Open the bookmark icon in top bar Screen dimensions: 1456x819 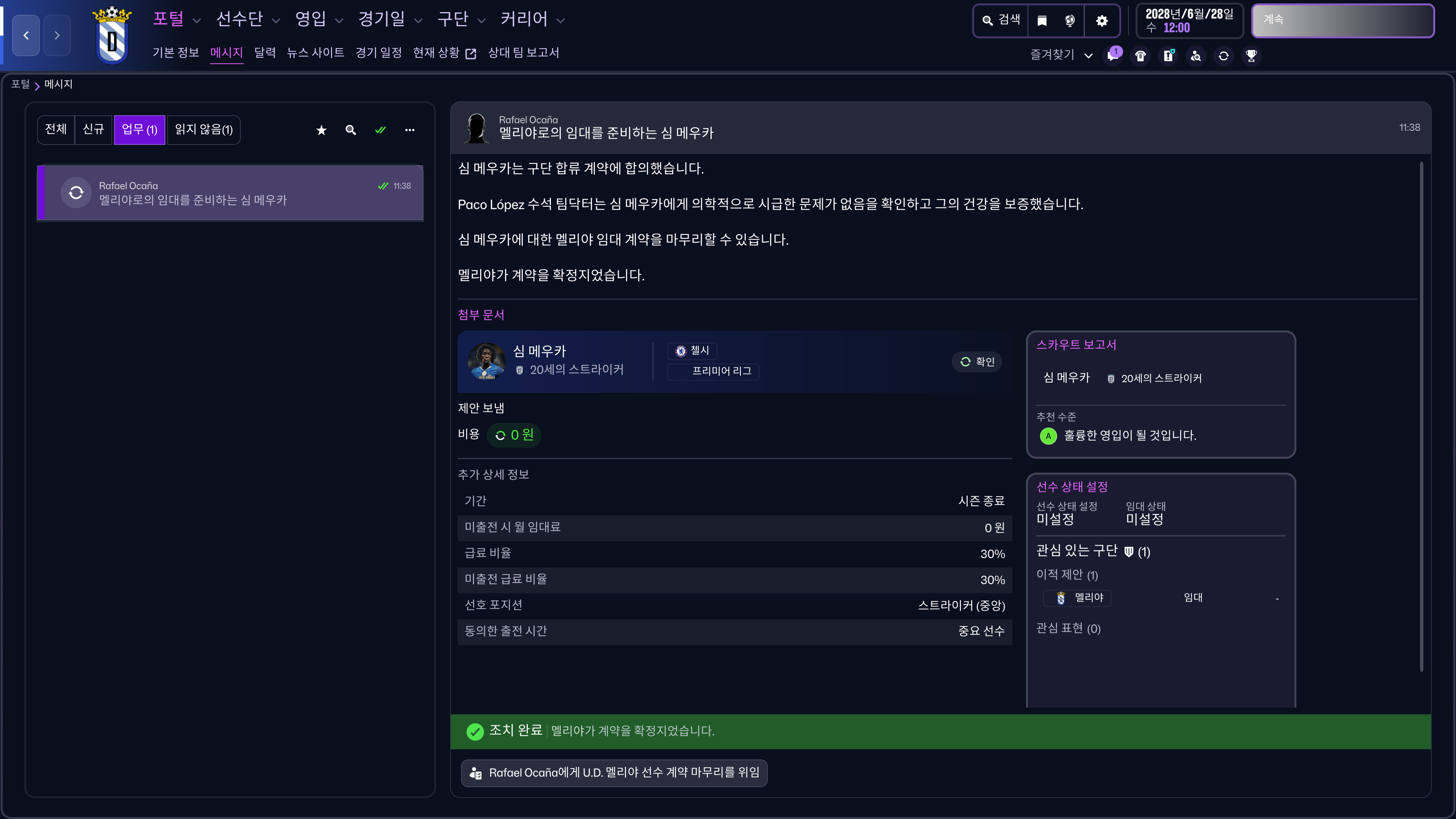(x=1042, y=21)
